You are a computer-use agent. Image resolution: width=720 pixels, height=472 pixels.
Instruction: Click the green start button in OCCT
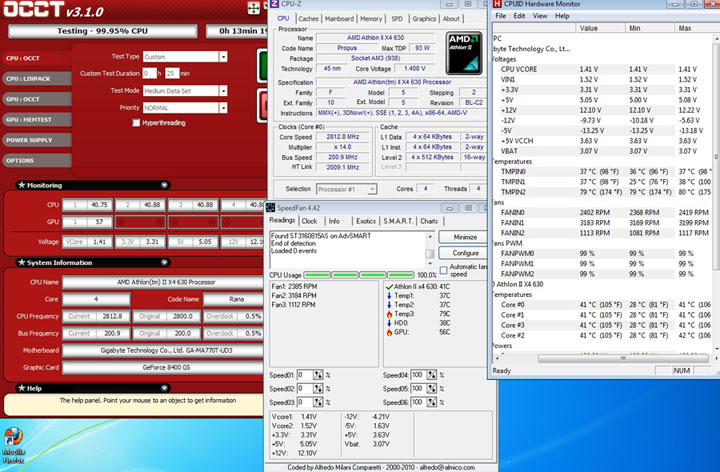pos(263,66)
